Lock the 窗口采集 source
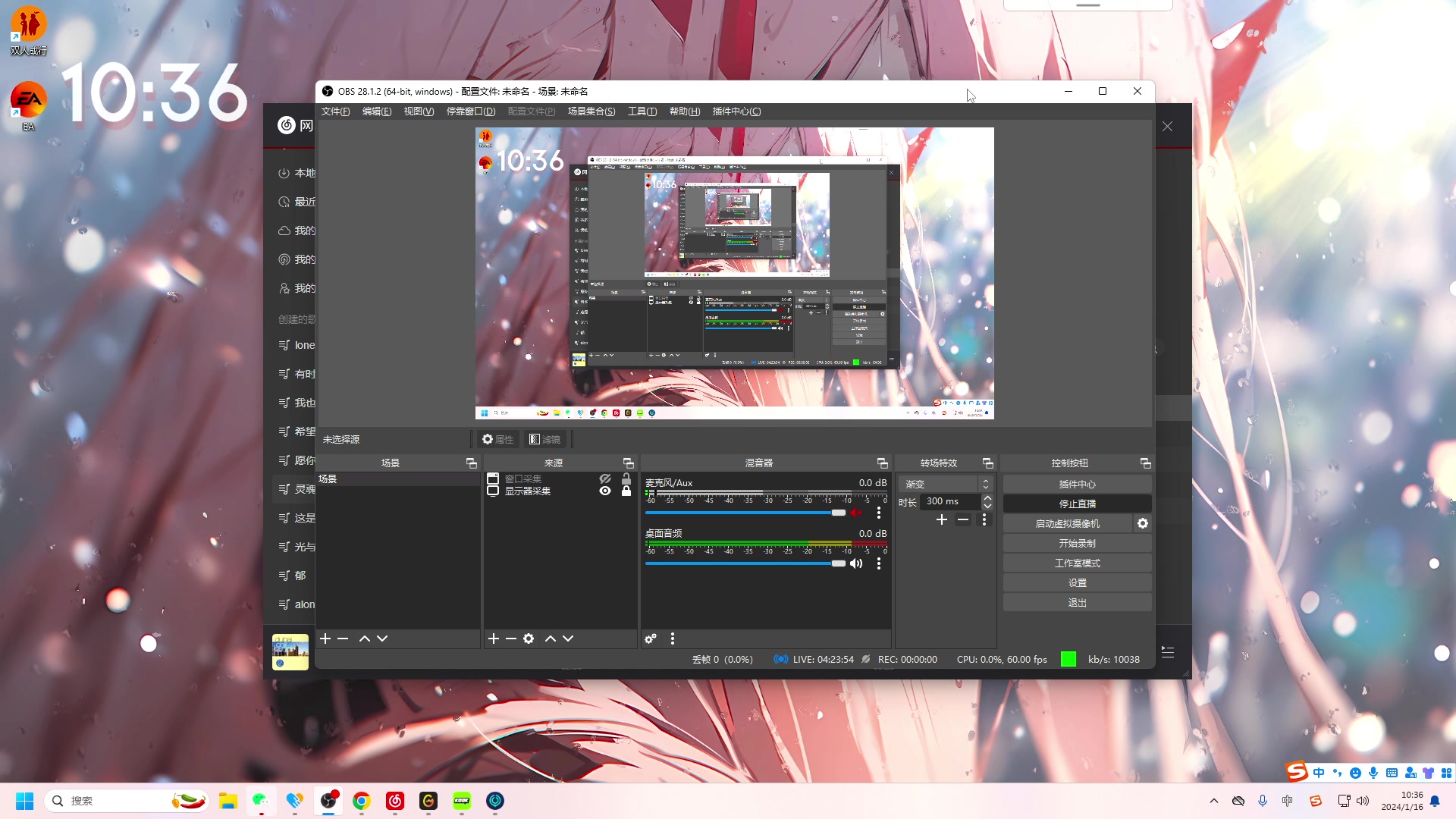The height and width of the screenshot is (819, 1456). pos(626,479)
